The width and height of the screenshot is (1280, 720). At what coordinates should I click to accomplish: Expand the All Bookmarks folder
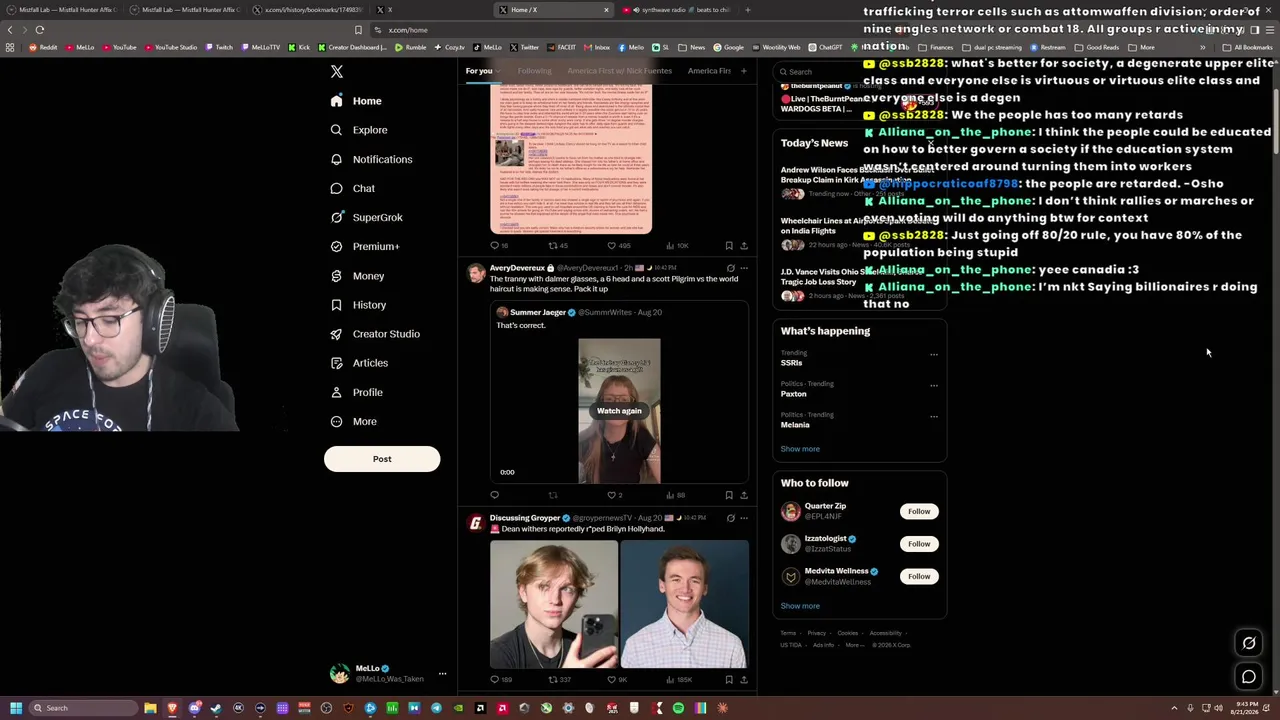point(1248,47)
